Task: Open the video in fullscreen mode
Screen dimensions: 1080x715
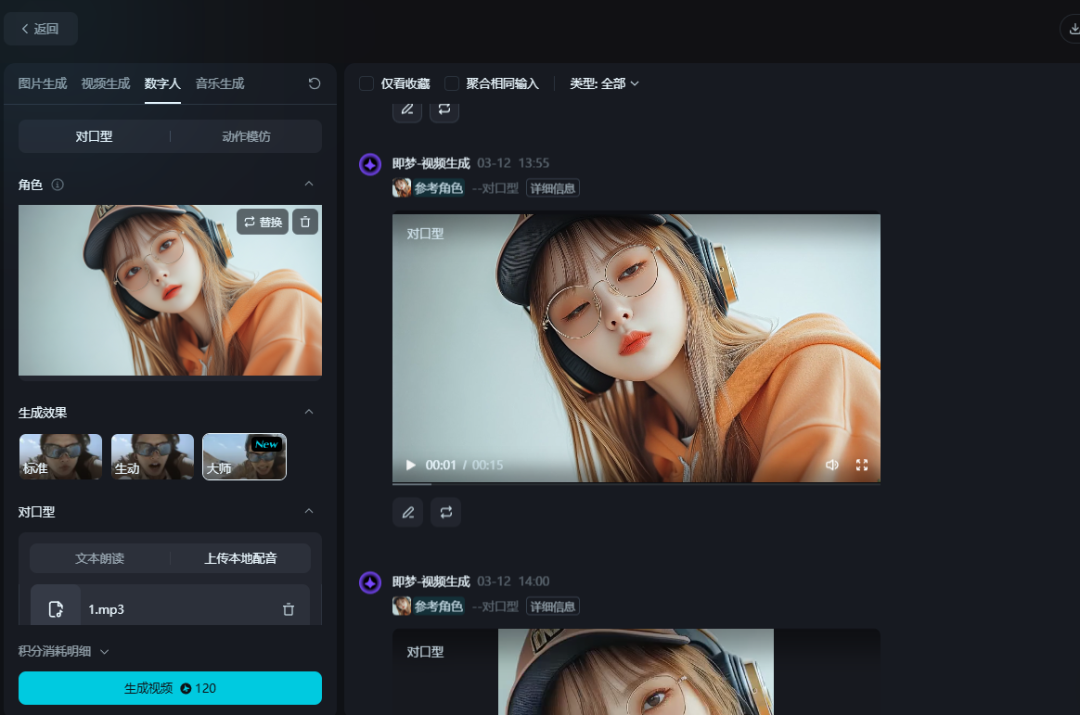Action: pyautogui.click(x=862, y=465)
